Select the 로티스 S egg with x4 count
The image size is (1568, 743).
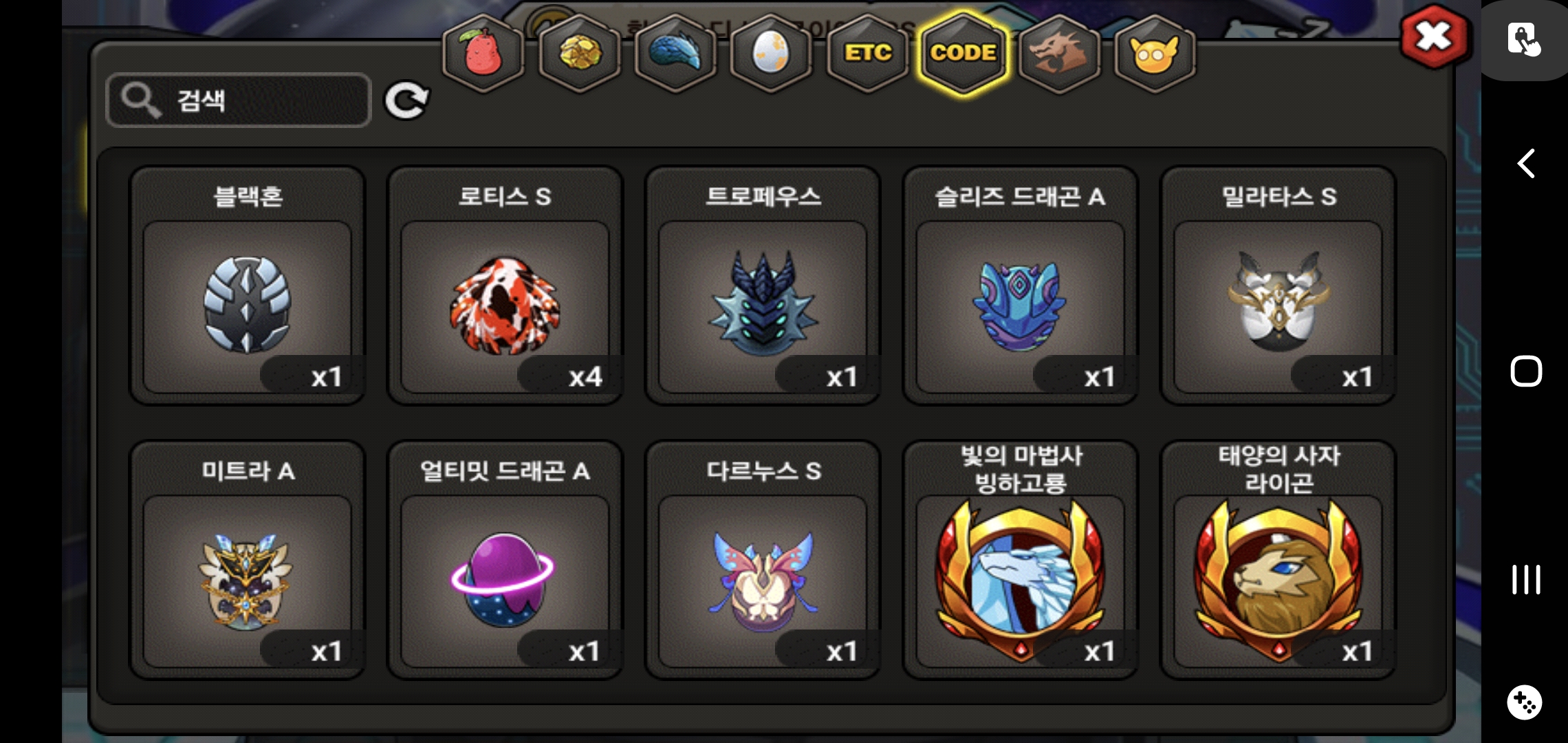click(x=505, y=286)
